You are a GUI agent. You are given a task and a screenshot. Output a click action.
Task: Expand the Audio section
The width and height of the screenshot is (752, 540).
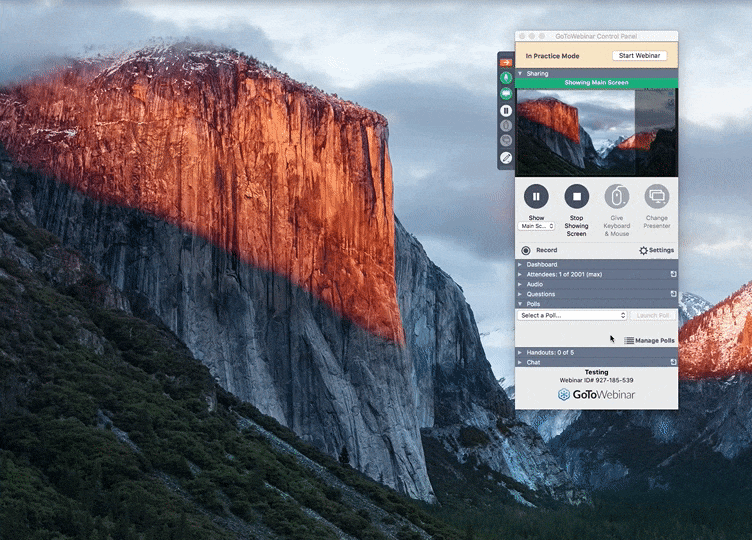535,284
